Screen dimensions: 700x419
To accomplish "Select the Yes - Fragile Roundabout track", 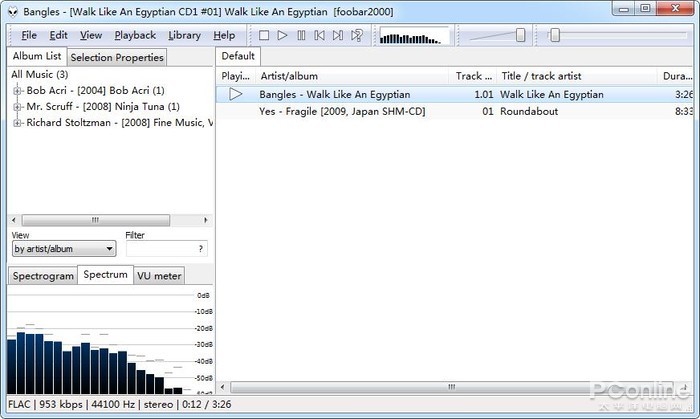I will click(454, 111).
